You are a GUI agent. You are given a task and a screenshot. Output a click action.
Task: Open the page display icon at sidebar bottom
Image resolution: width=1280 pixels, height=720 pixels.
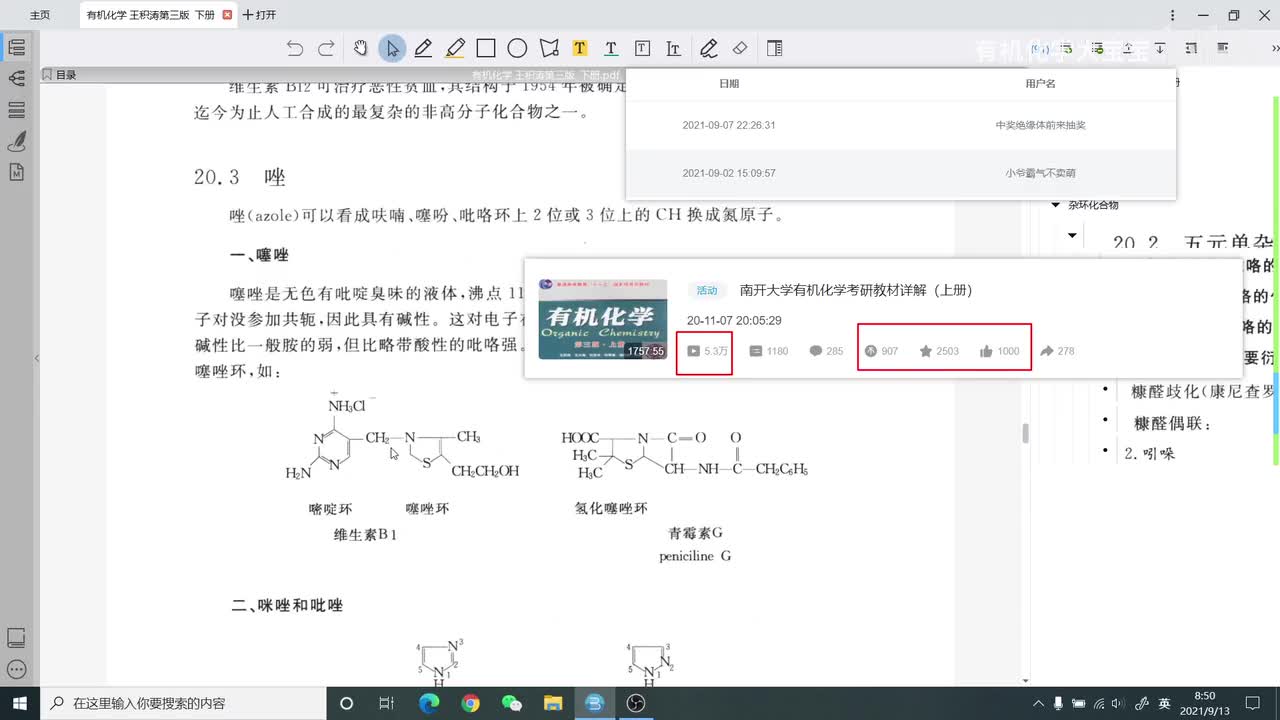[x=16, y=638]
